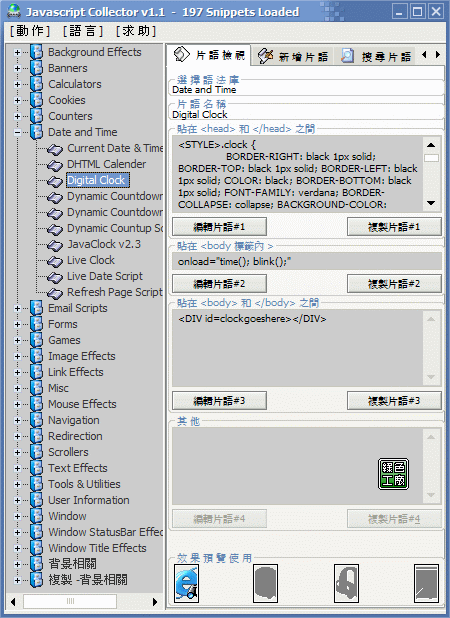Click the 複製片語#1 button
The height and width of the screenshot is (618, 450).
(394, 227)
